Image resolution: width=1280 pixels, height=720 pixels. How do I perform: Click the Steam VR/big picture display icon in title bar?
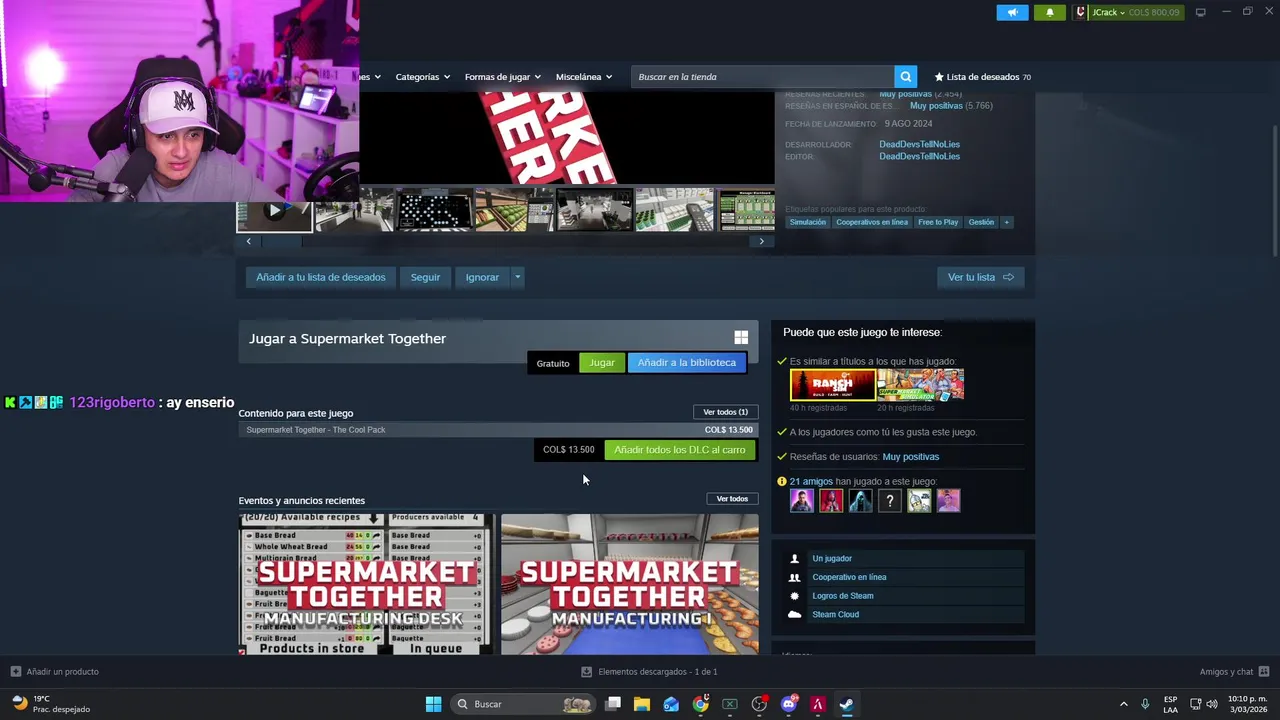point(1200,12)
